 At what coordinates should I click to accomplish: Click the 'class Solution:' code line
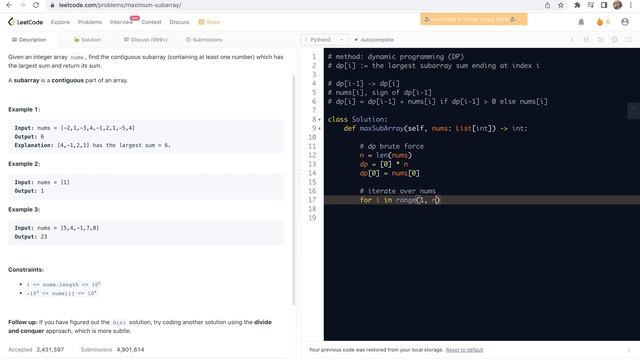[x=358, y=120]
